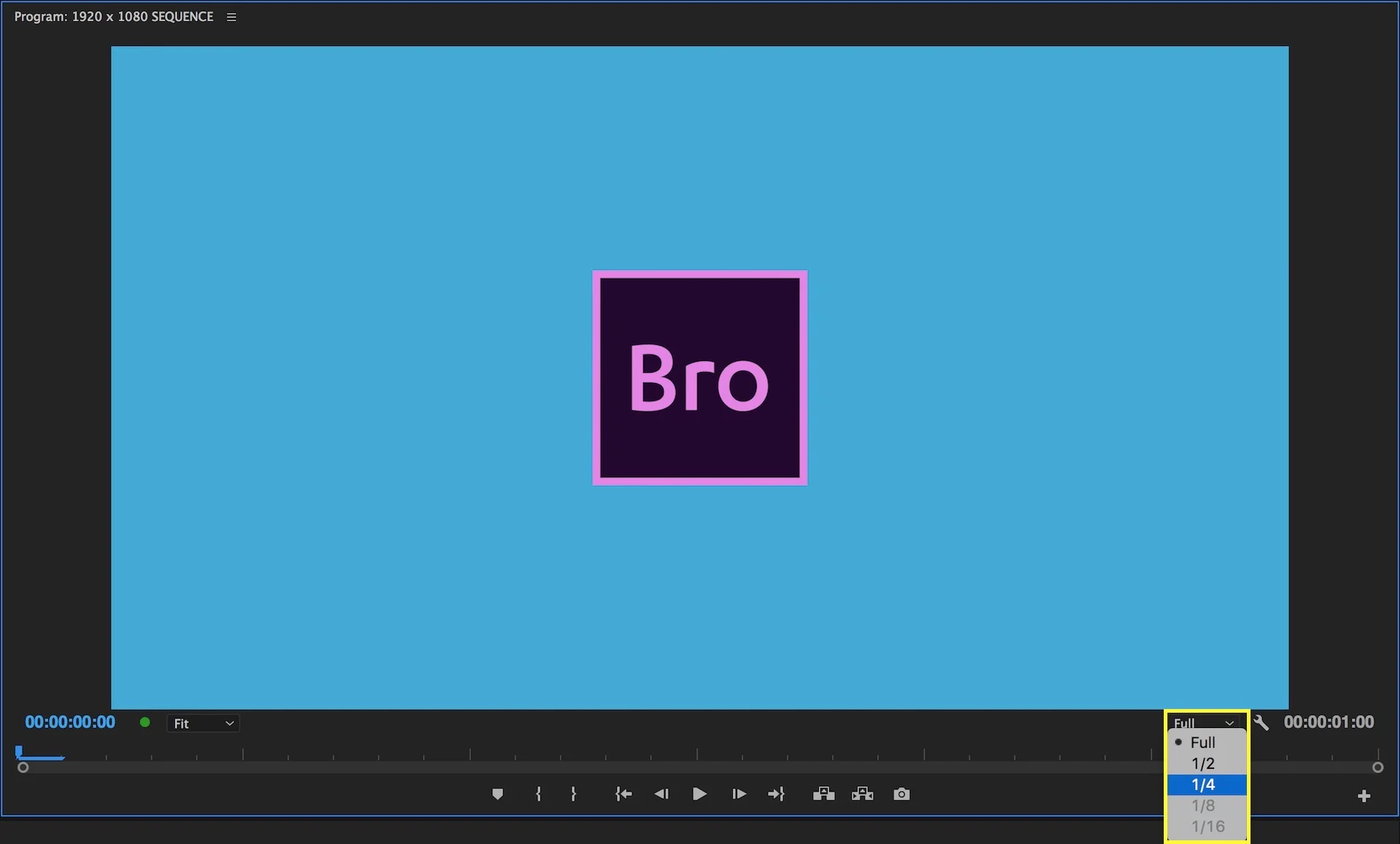The height and width of the screenshot is (844, 1400).
Task: Click the blue timecode 00:00:00:00 field
Action: click(70, 722)
